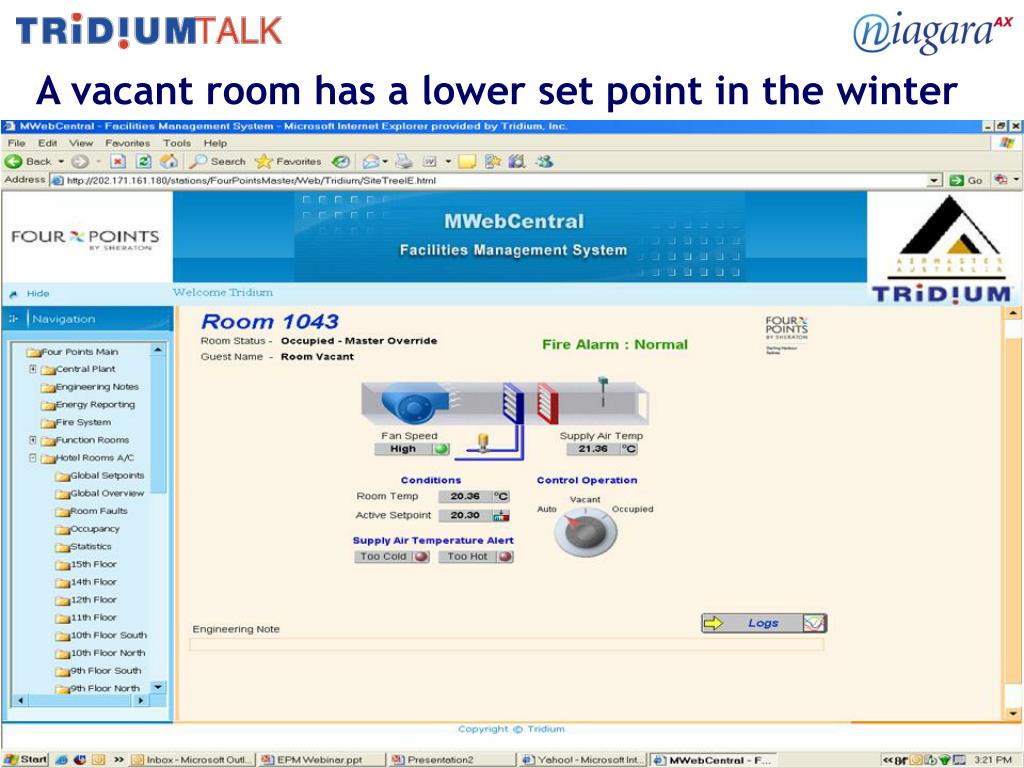Open the Fire System folder
Viewport: 1024px width, 768px height.
tap(76, 422)
